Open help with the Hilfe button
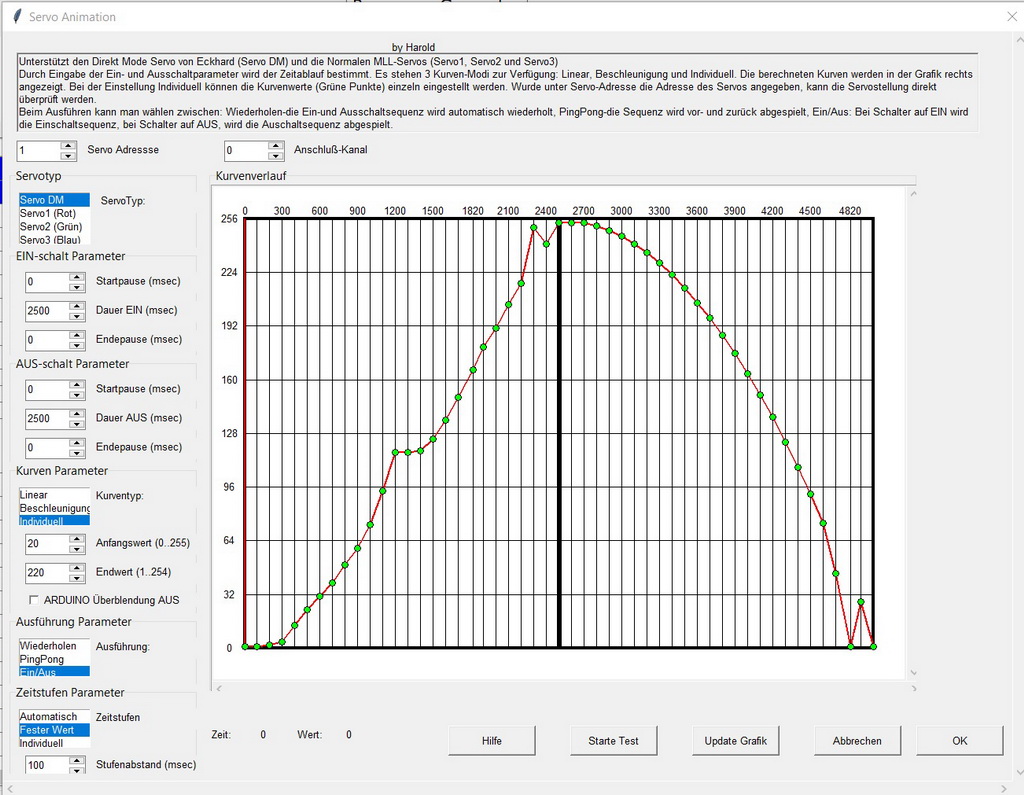Viewport: 1024px width, 795px height. click(x=491, y=741)
